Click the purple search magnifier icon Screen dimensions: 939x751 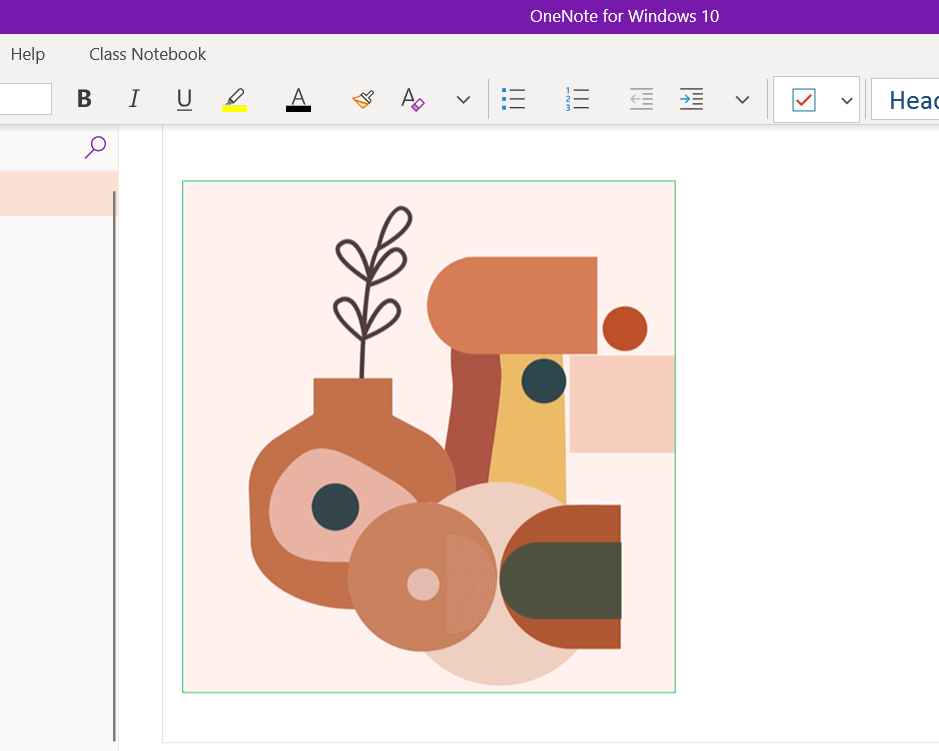click(x=95, y=148)
